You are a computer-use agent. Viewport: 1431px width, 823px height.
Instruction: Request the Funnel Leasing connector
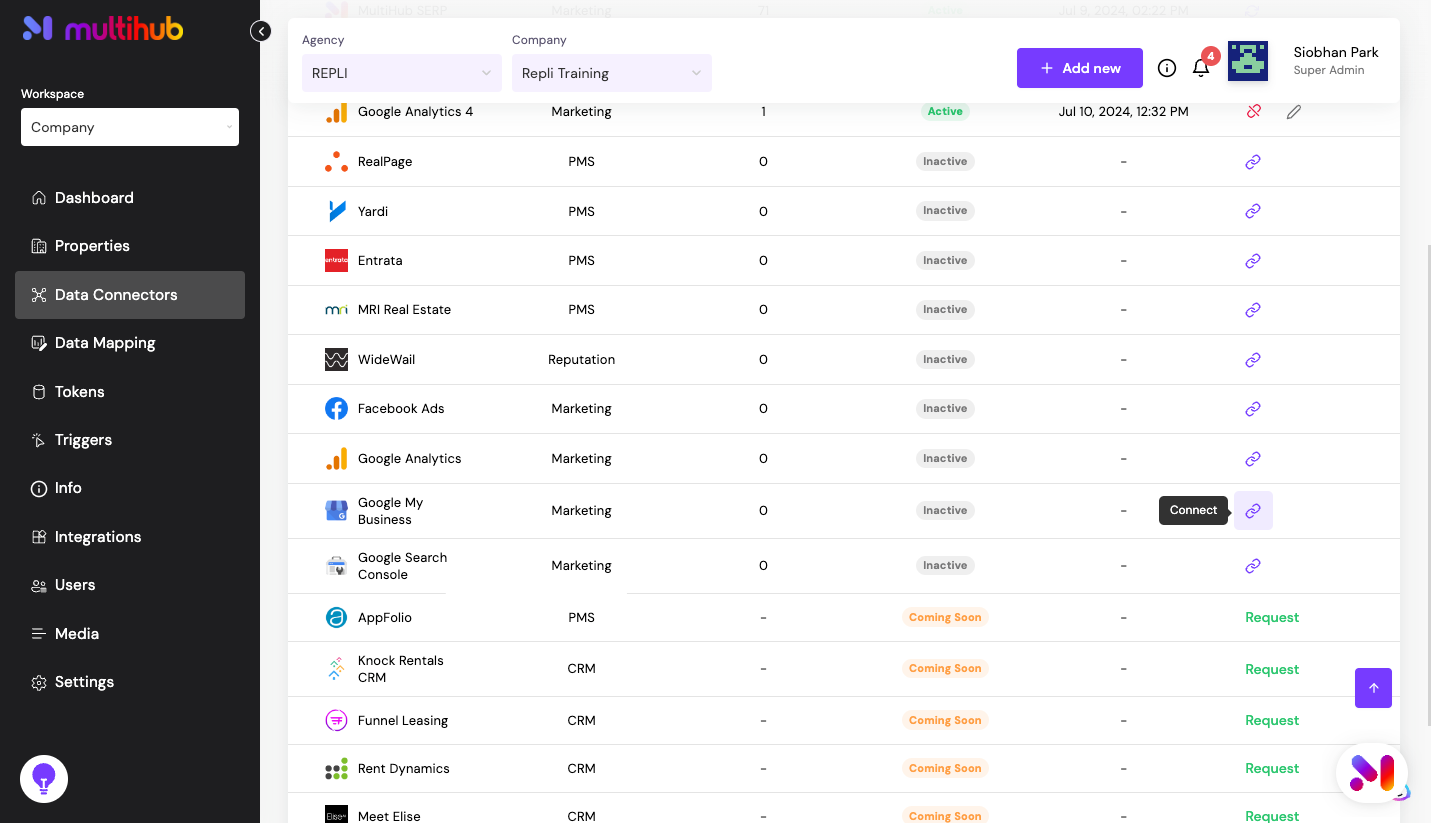pos(1272,720)
